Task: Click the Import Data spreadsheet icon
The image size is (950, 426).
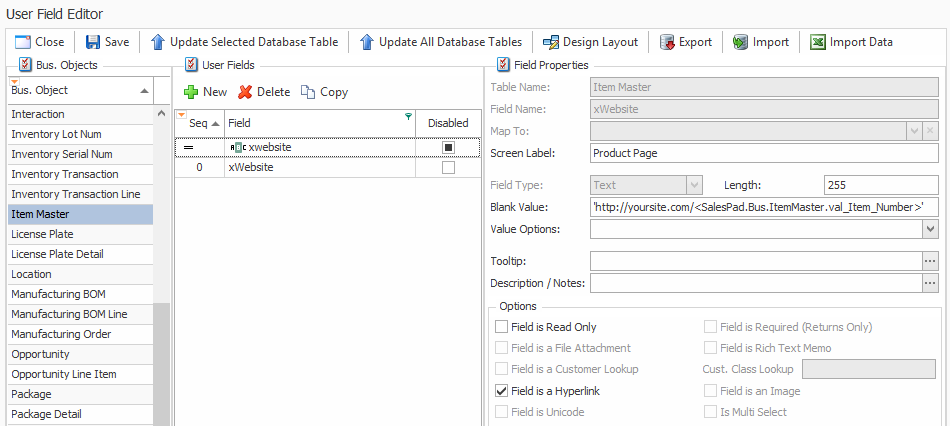Action: click(x=818, y=42)
